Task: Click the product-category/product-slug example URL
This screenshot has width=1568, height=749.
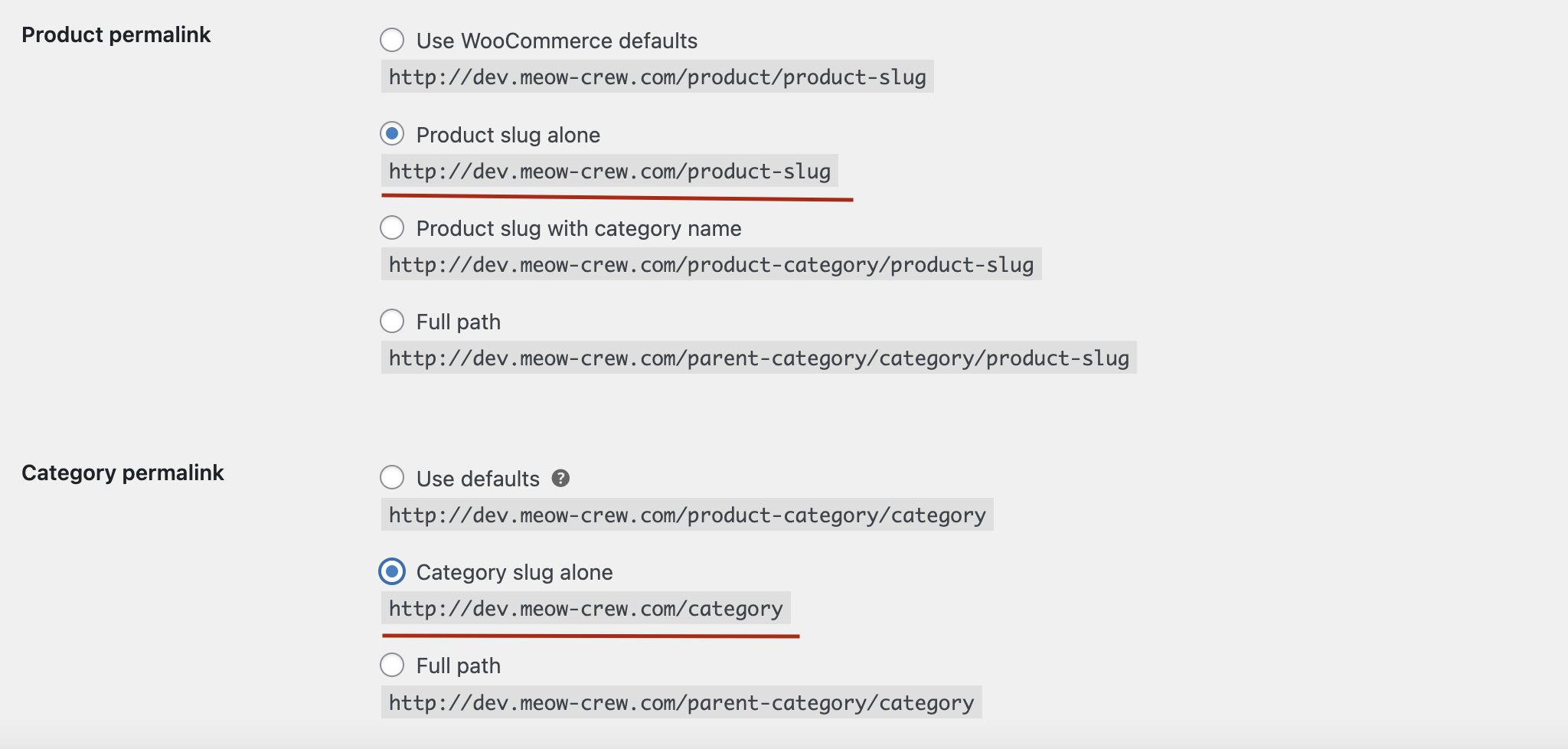Action: point(710,264)
